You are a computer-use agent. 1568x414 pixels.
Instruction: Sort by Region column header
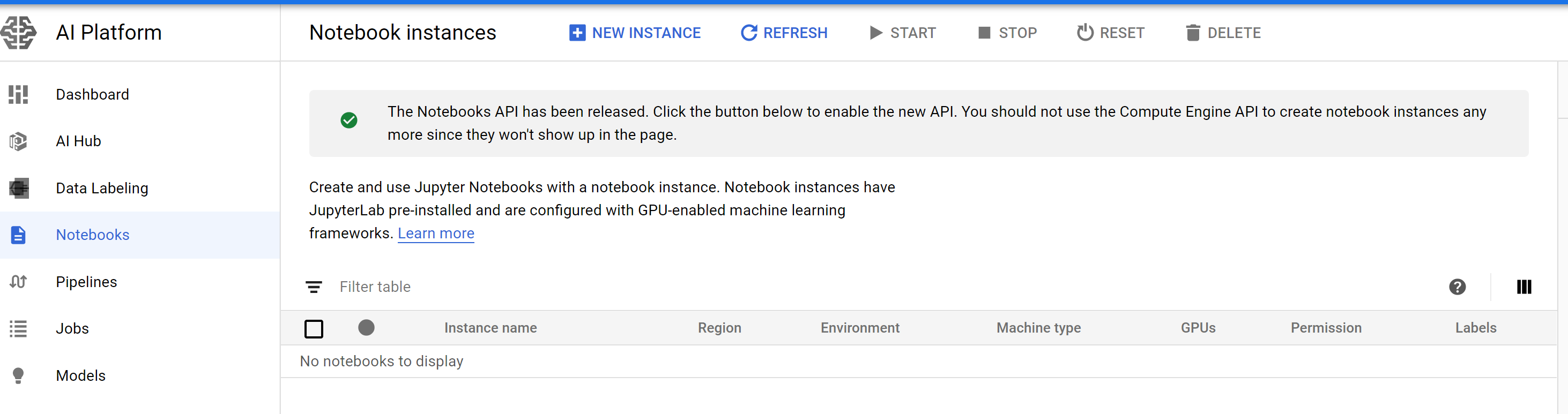tap(719, 328)
